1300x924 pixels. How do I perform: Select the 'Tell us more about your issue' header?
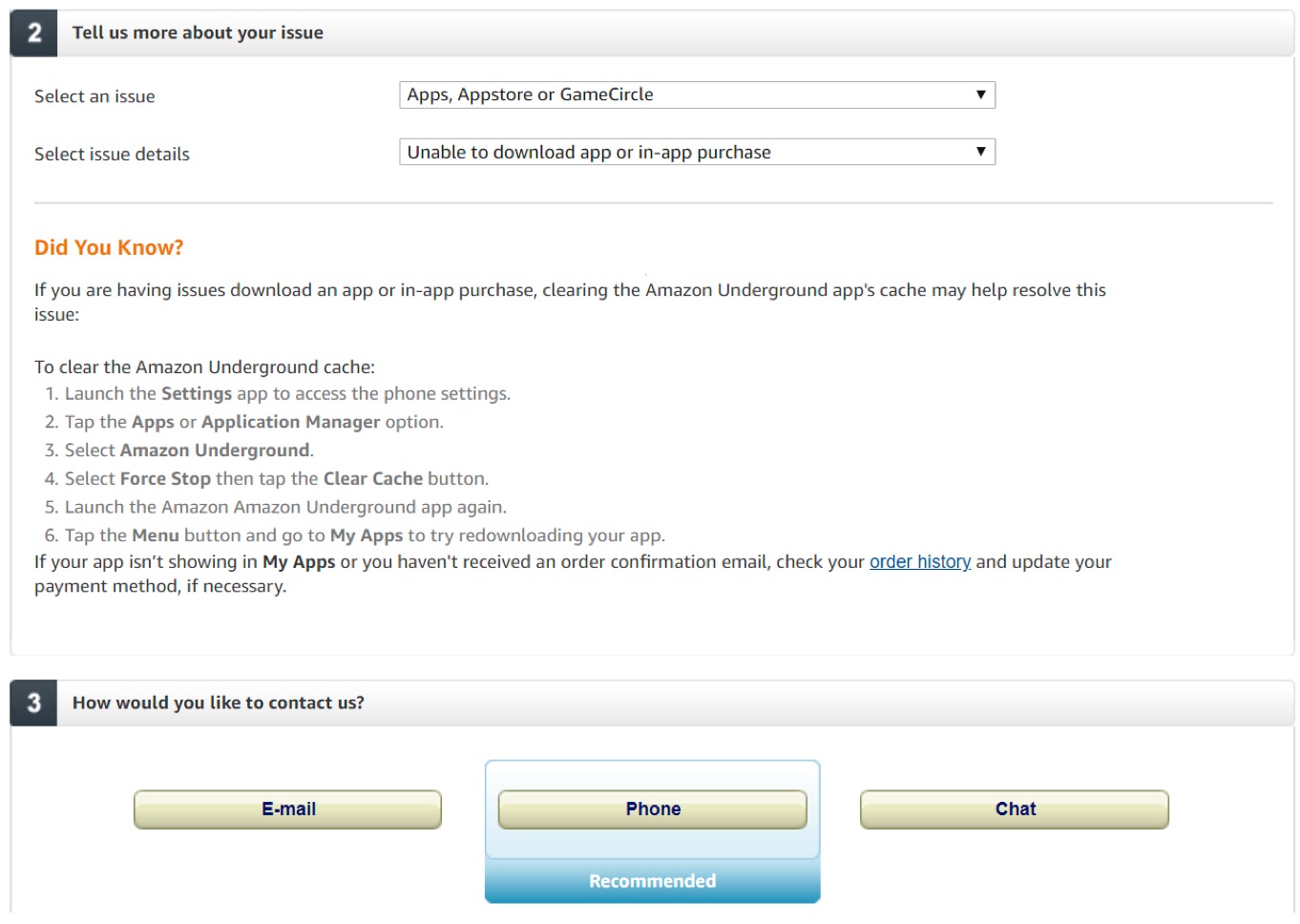(x=198, y=33)
